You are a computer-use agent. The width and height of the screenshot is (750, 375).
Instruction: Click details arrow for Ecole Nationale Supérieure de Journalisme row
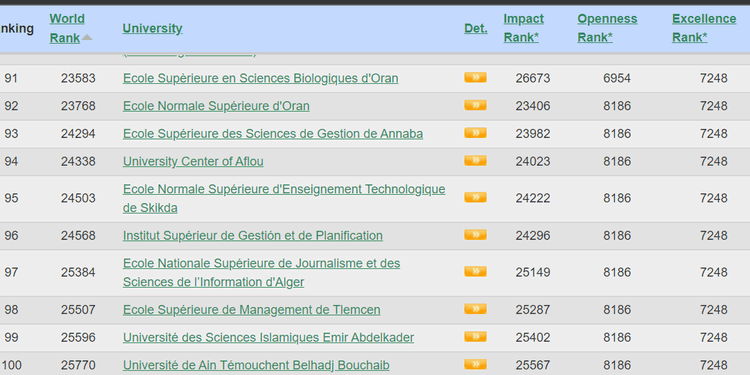coord(475,272)
